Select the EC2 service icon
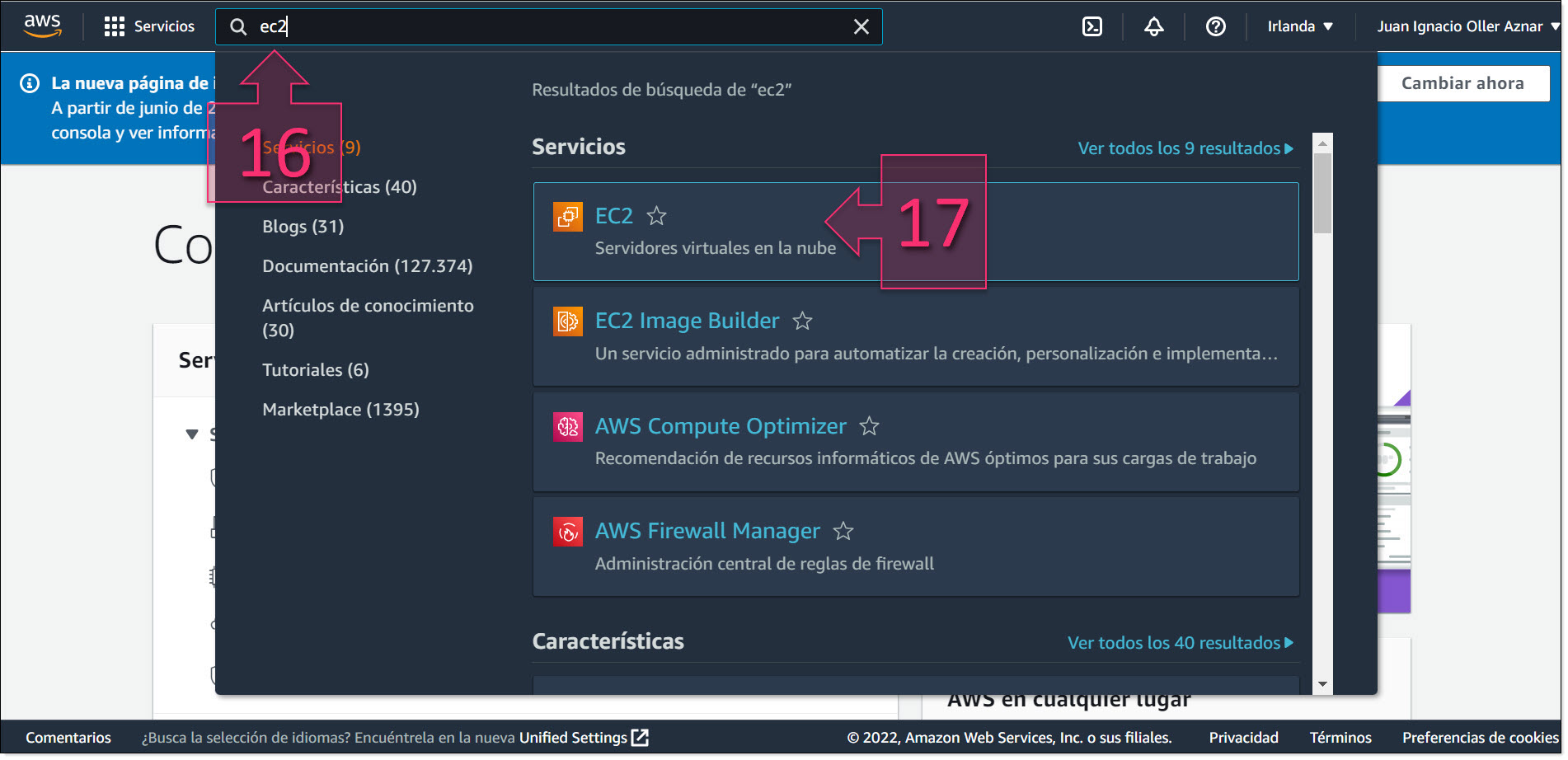 tap(567, 216)
